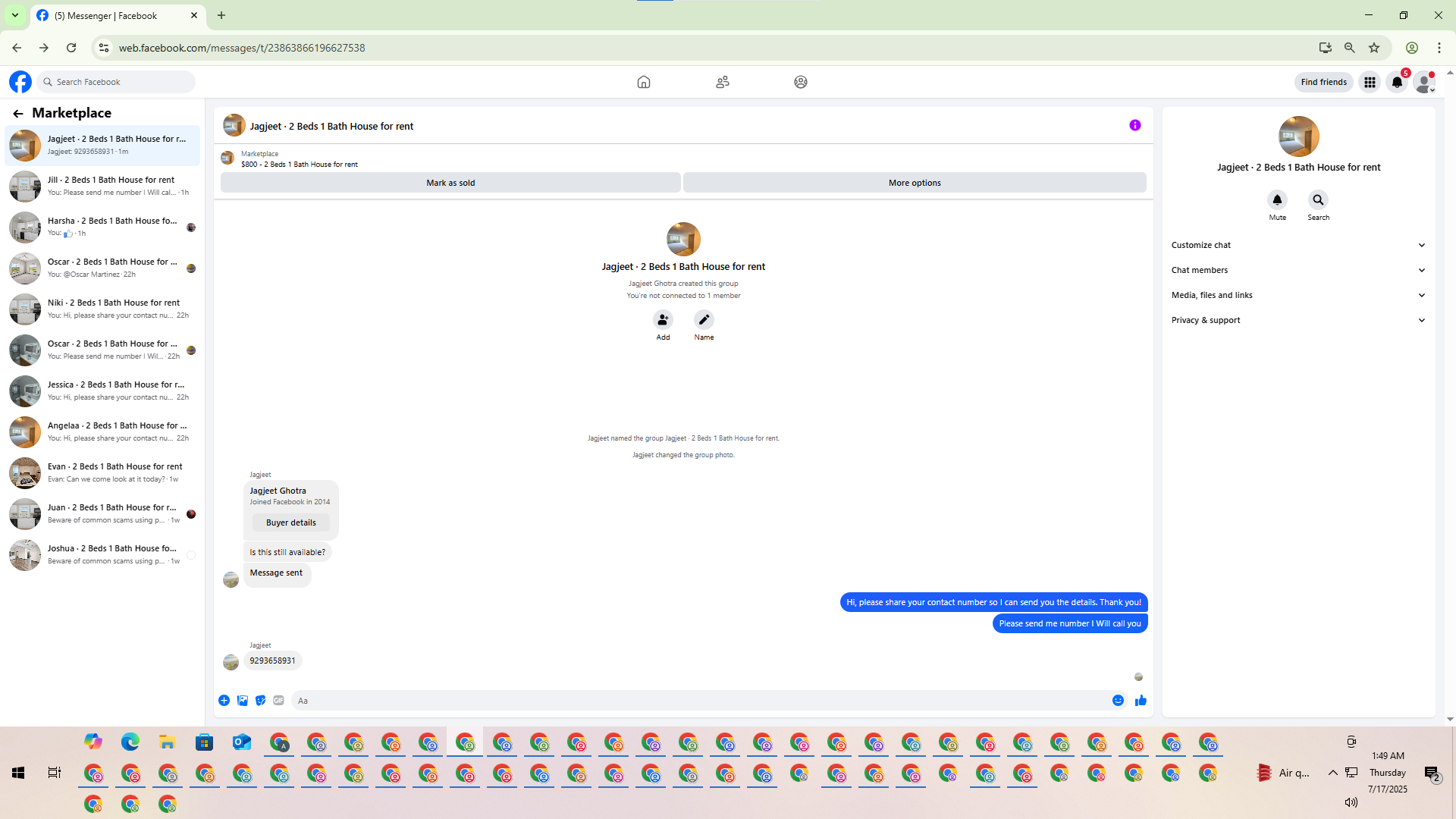Open the Friends icon in top navigation
1456x819 pixels.
click(723, 82)
